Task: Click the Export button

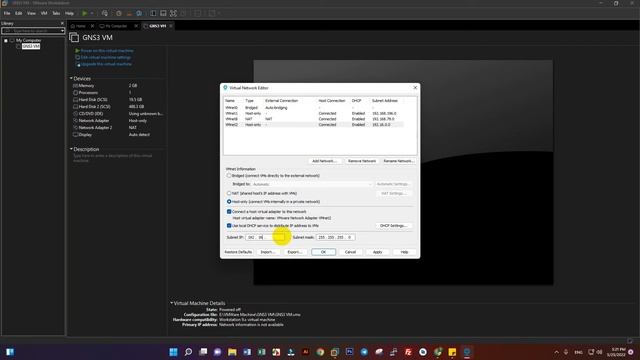Action: [295, 252]
